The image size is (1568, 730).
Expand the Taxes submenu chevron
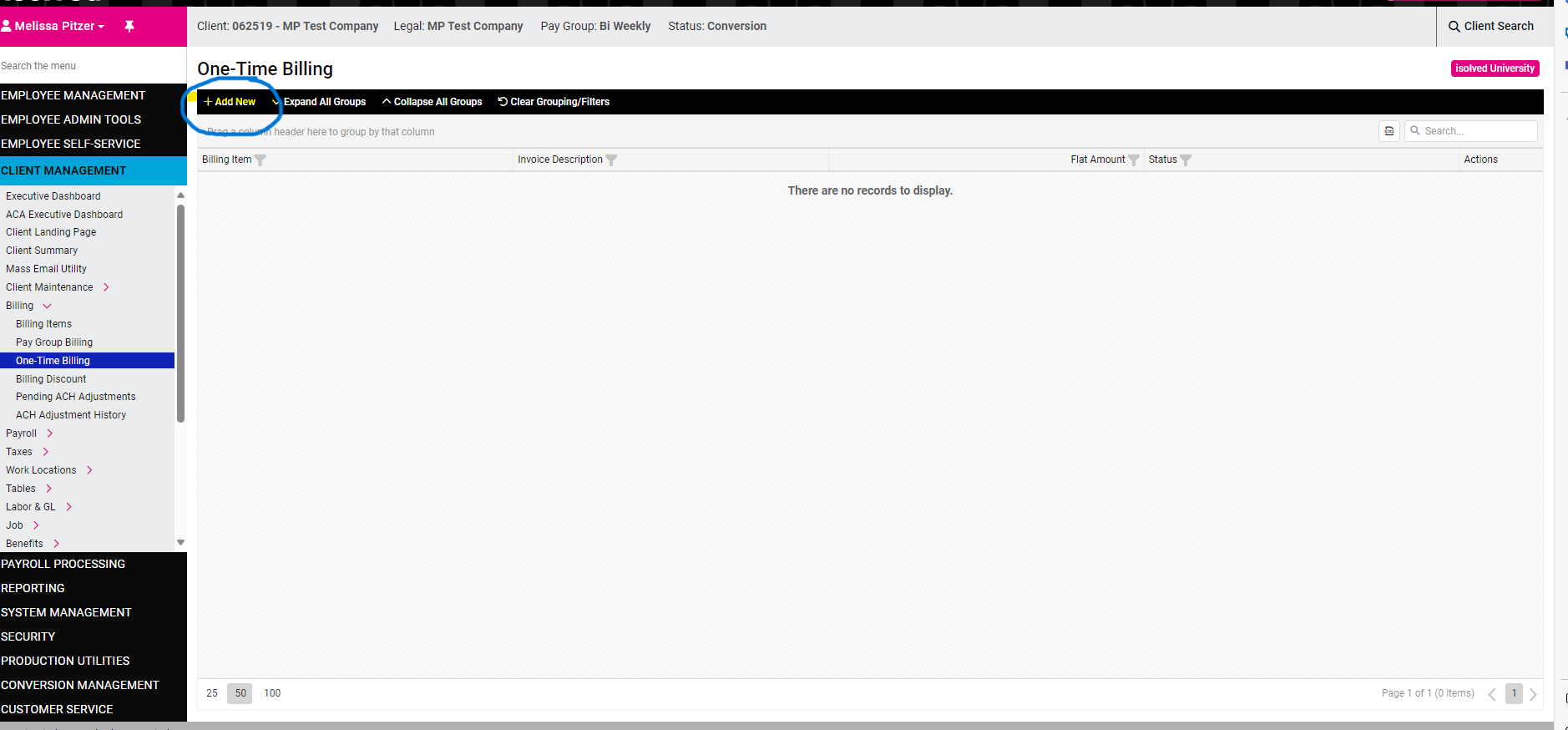(46, 452)
